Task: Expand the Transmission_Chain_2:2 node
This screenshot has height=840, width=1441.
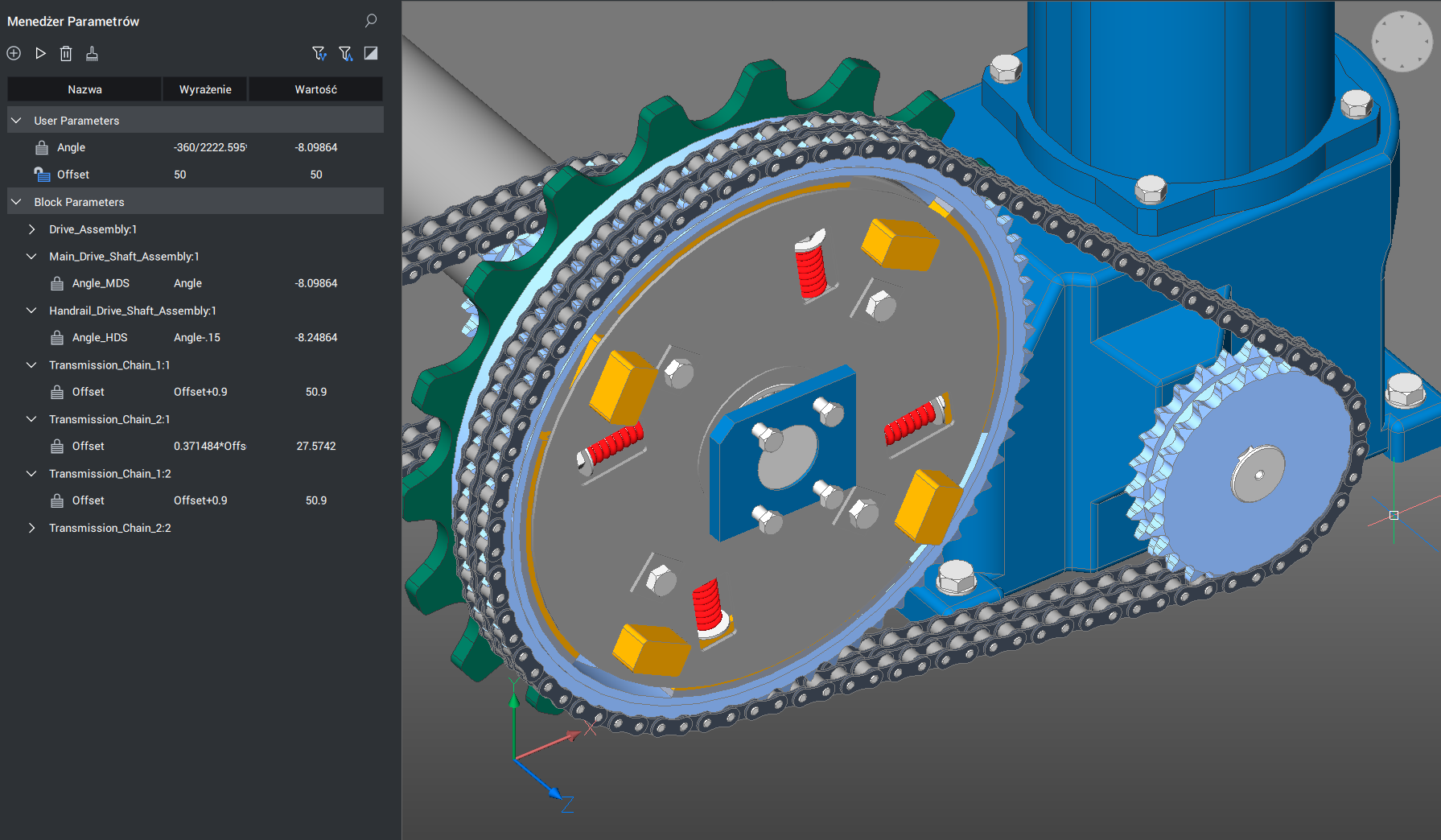Action: tap(31, 528)
